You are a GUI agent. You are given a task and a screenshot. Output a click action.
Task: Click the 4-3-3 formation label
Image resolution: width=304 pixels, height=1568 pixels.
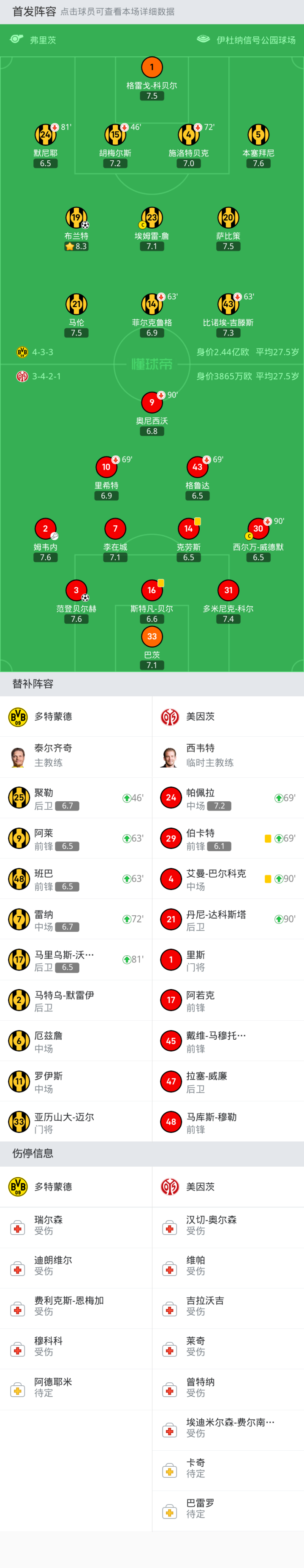coord(43,352)
